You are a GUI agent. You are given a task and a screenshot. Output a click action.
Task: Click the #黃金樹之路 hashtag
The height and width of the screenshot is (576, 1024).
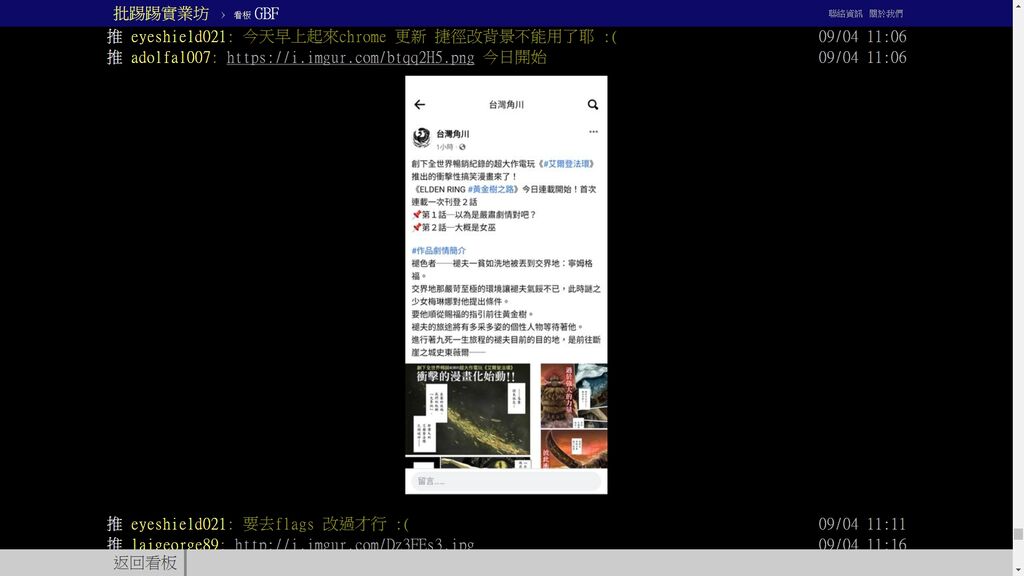490,189
